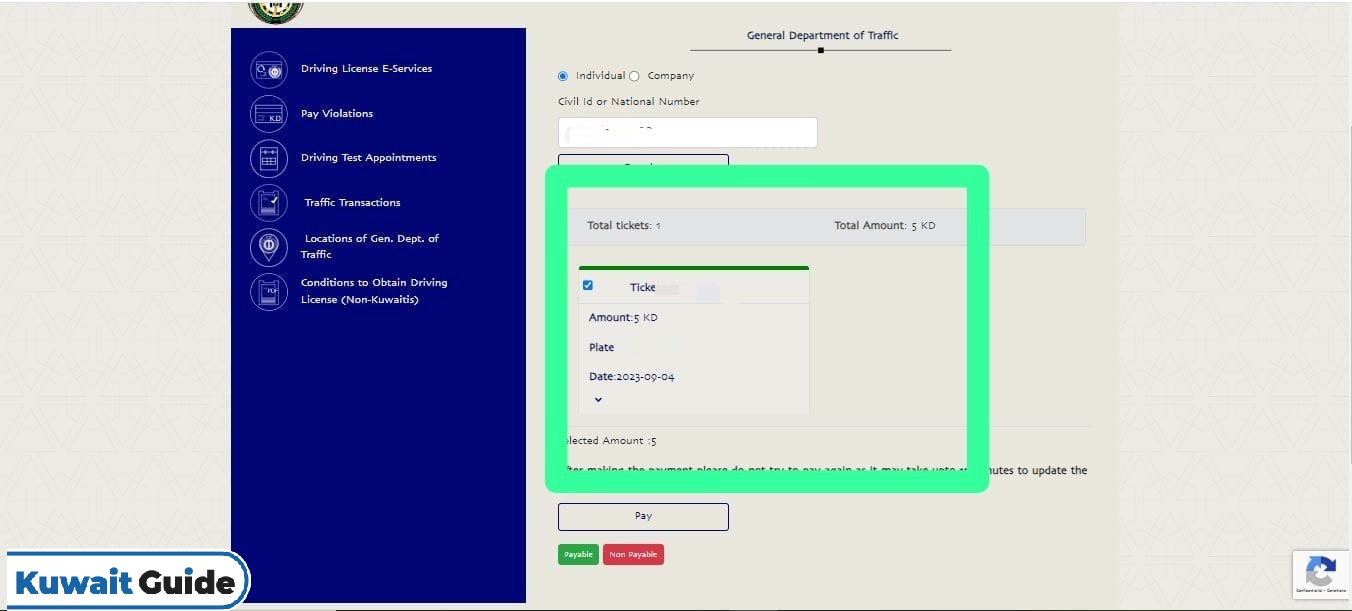Click the red Non Payable legend button
1352x611 pixels.
[633, 554]
